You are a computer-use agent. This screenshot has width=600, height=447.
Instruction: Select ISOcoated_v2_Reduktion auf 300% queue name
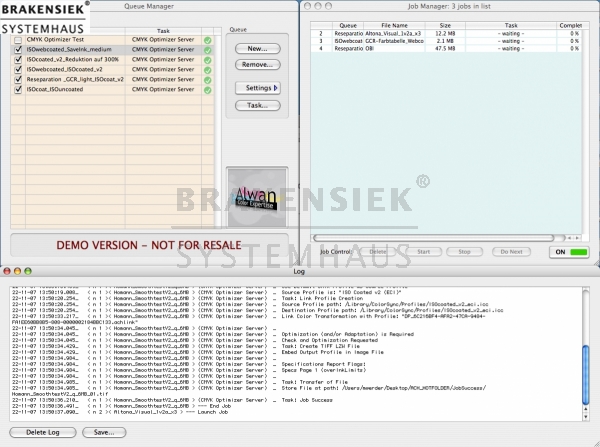pyautogui.click(x=72, y=59)
